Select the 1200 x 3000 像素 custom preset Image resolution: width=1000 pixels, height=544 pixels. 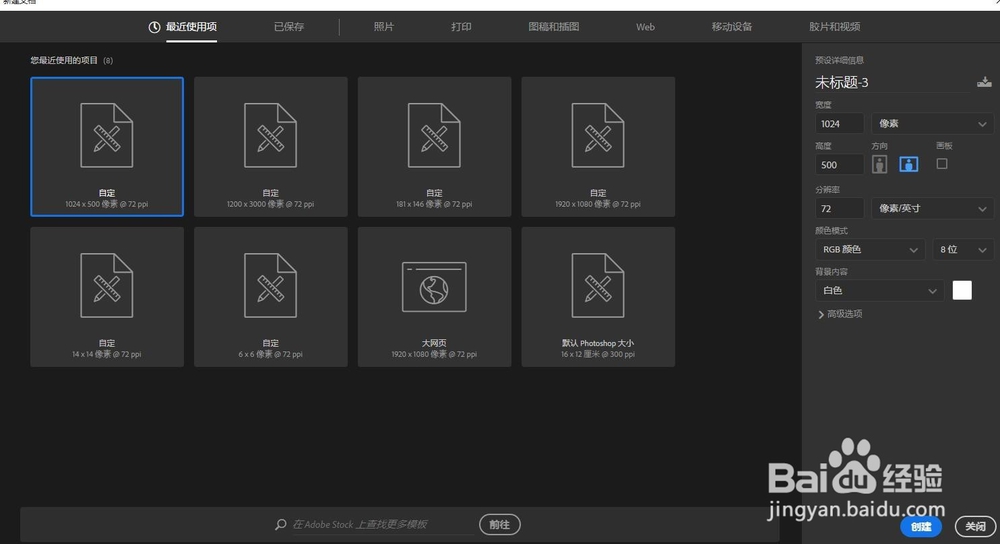coord(270,147)
